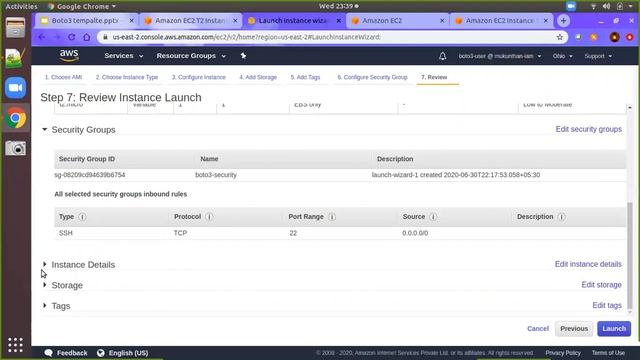Click the language globe icon
Screen dimensions: 640x360
[100, 353]
